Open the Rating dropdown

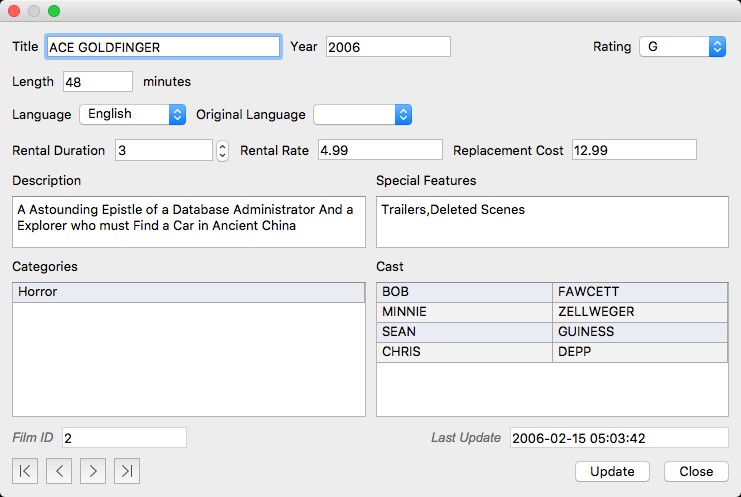[682, 46]
